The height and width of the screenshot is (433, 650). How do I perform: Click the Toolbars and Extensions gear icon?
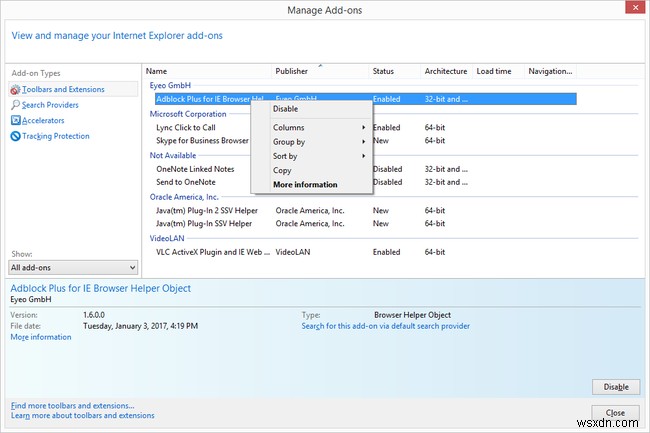15,90
